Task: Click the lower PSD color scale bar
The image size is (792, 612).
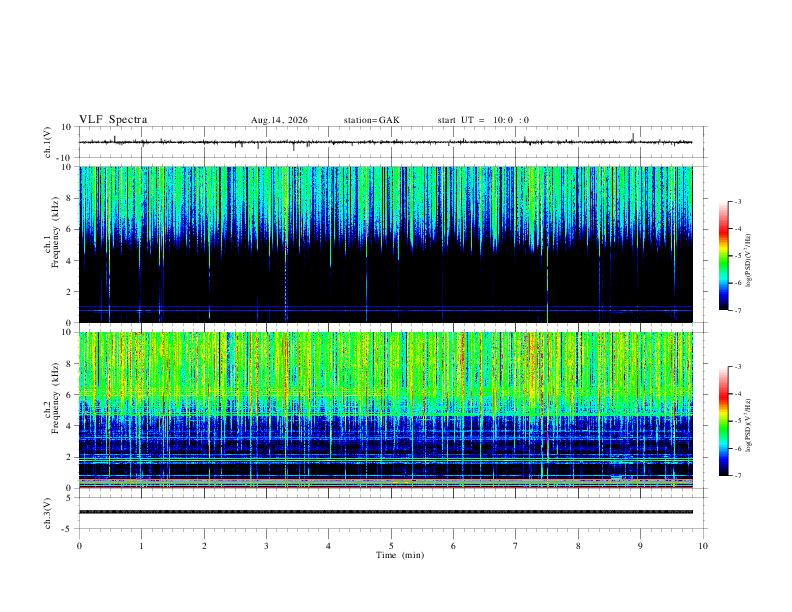Action: (723, 421)
